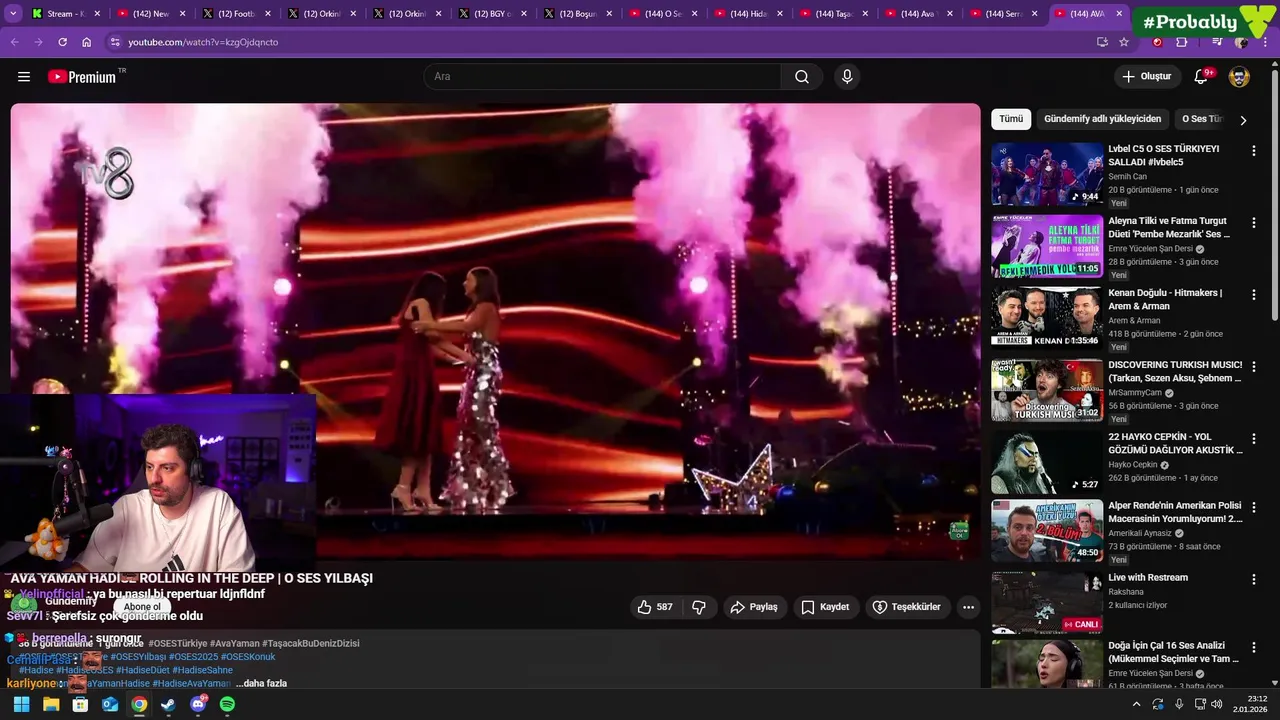This screenshot has height=720, width=1280.
Task: Click the Oluştur create button
Action: pos(1146,77)
